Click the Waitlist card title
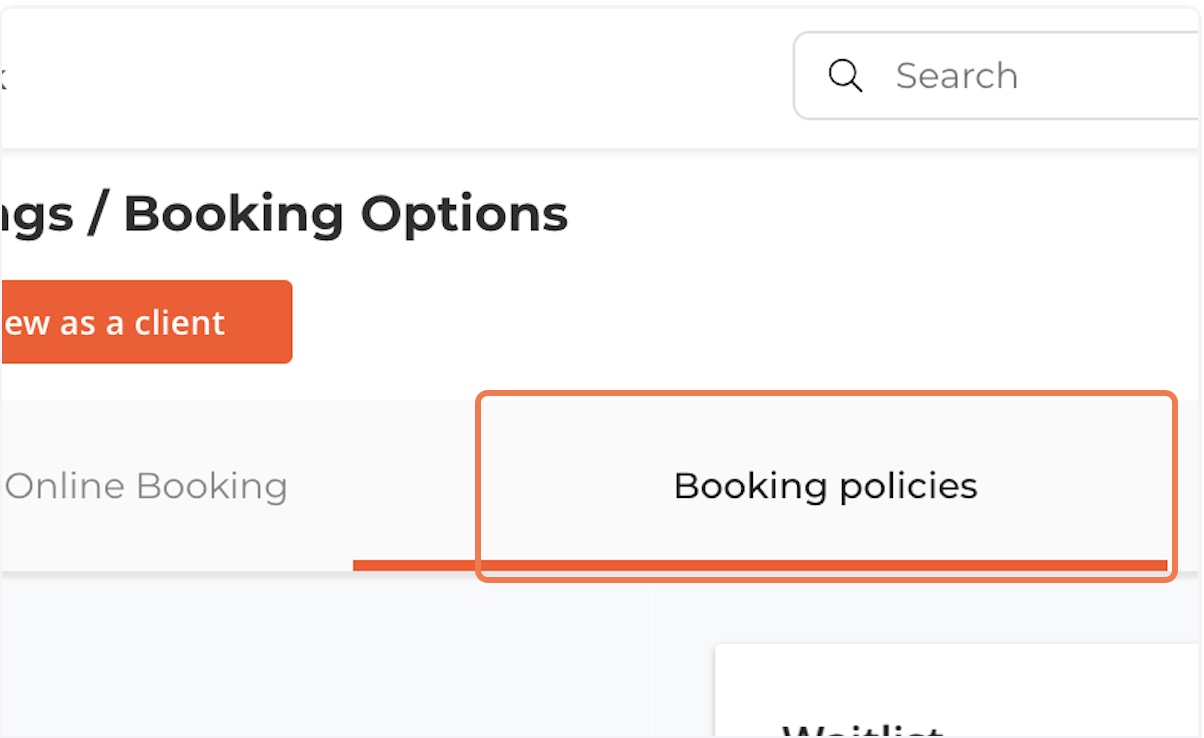Viewport: 1204px width, 738px height. tap(863, 731)
